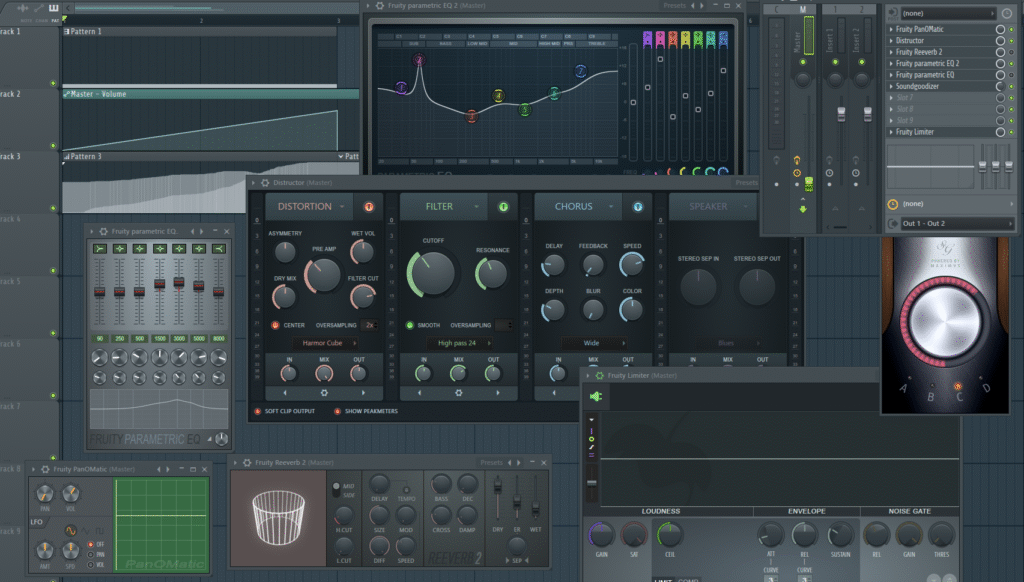The image size is (1024, 582).
Task: Toggle the Chorus module power button
Action: [x=637, y=207]
